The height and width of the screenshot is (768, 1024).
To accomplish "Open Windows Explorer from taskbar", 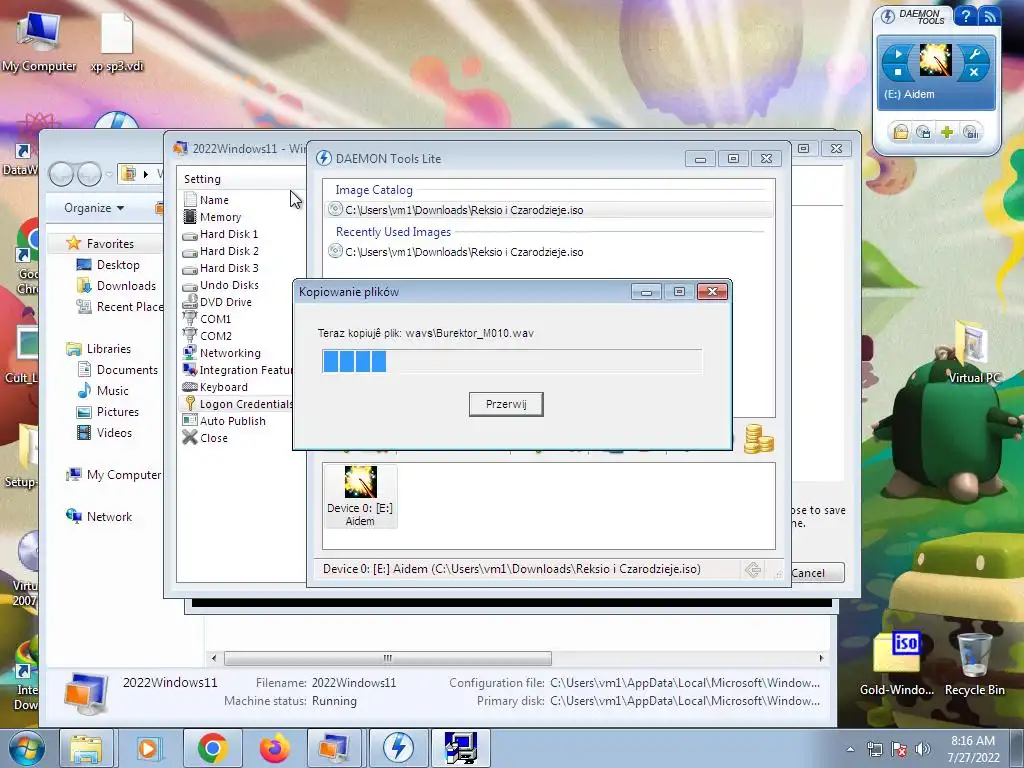I will (86, 748).
